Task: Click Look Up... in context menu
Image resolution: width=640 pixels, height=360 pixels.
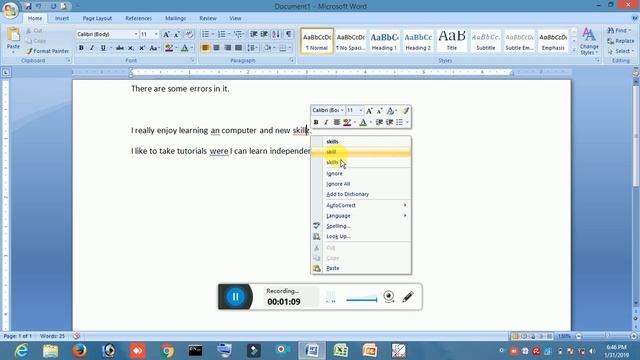Action: [361, 236]
